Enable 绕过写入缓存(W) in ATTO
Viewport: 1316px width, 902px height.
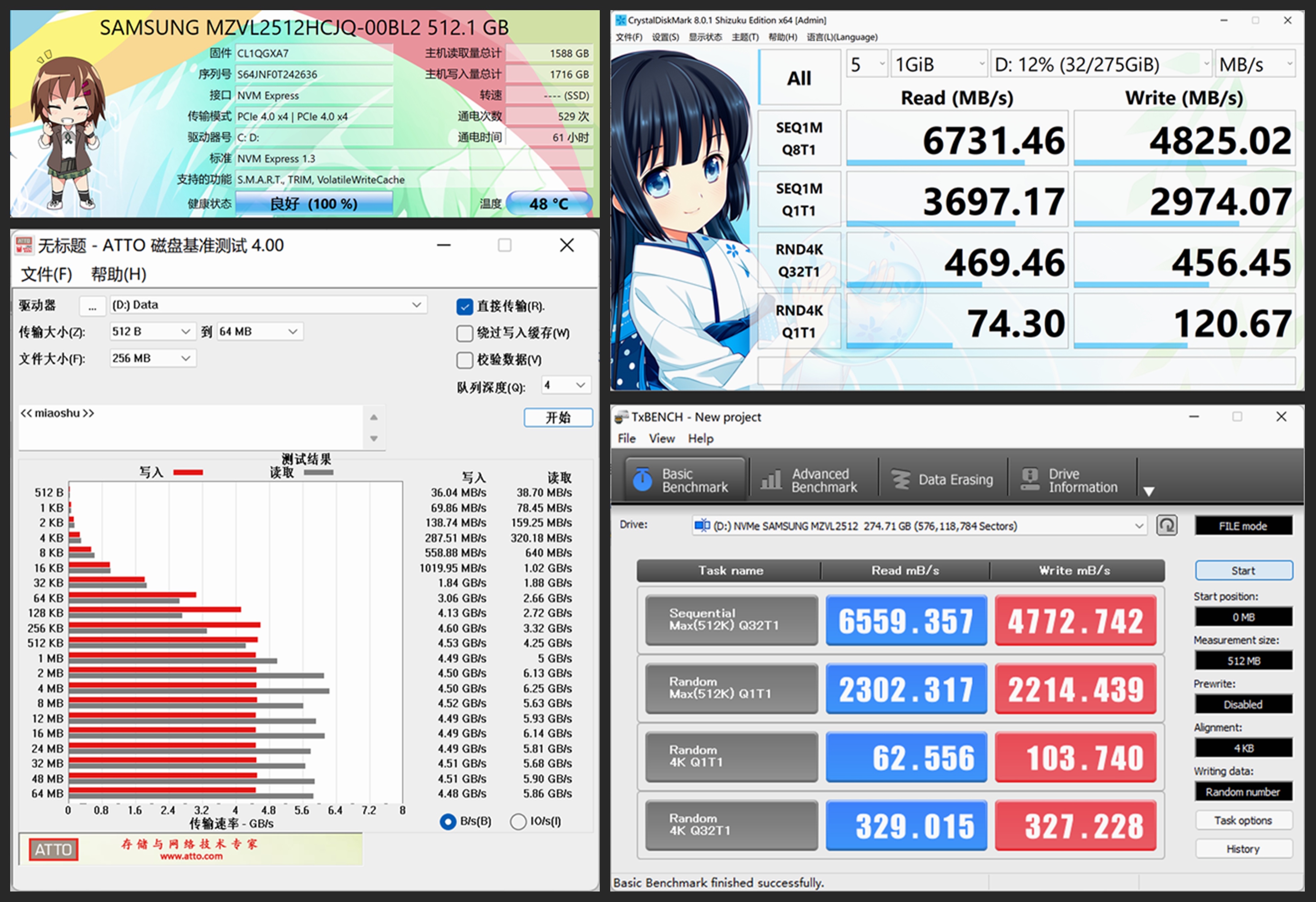click(464, 333)
